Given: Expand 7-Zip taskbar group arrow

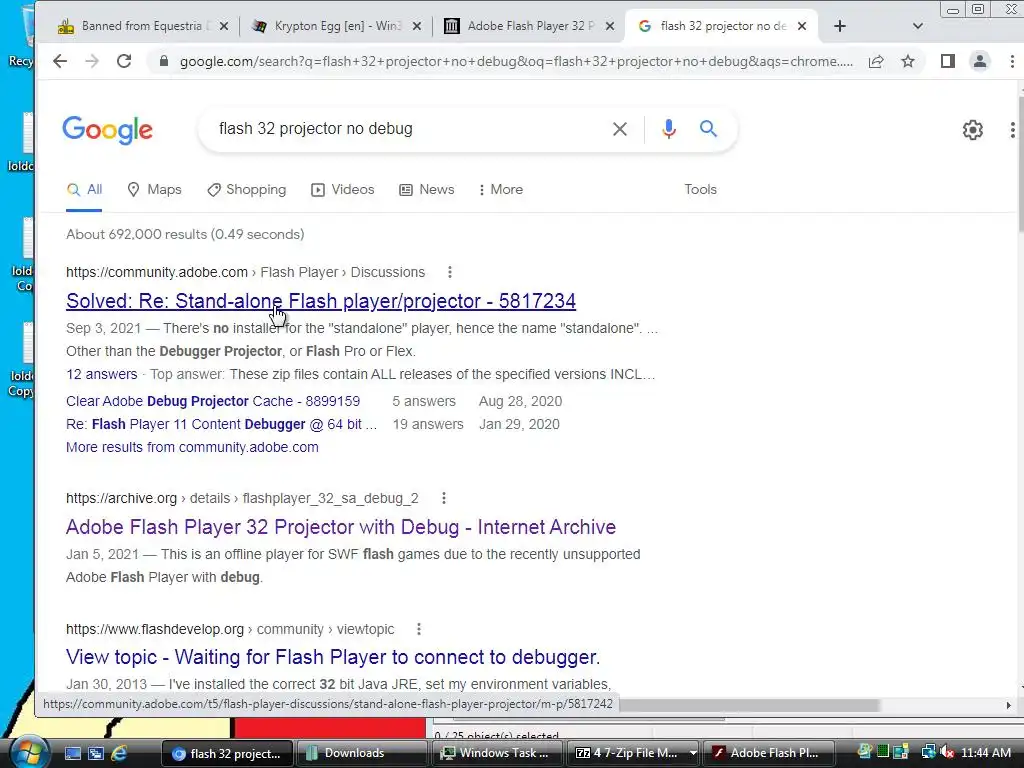Looking at the screenshot, I should (693, 754).
